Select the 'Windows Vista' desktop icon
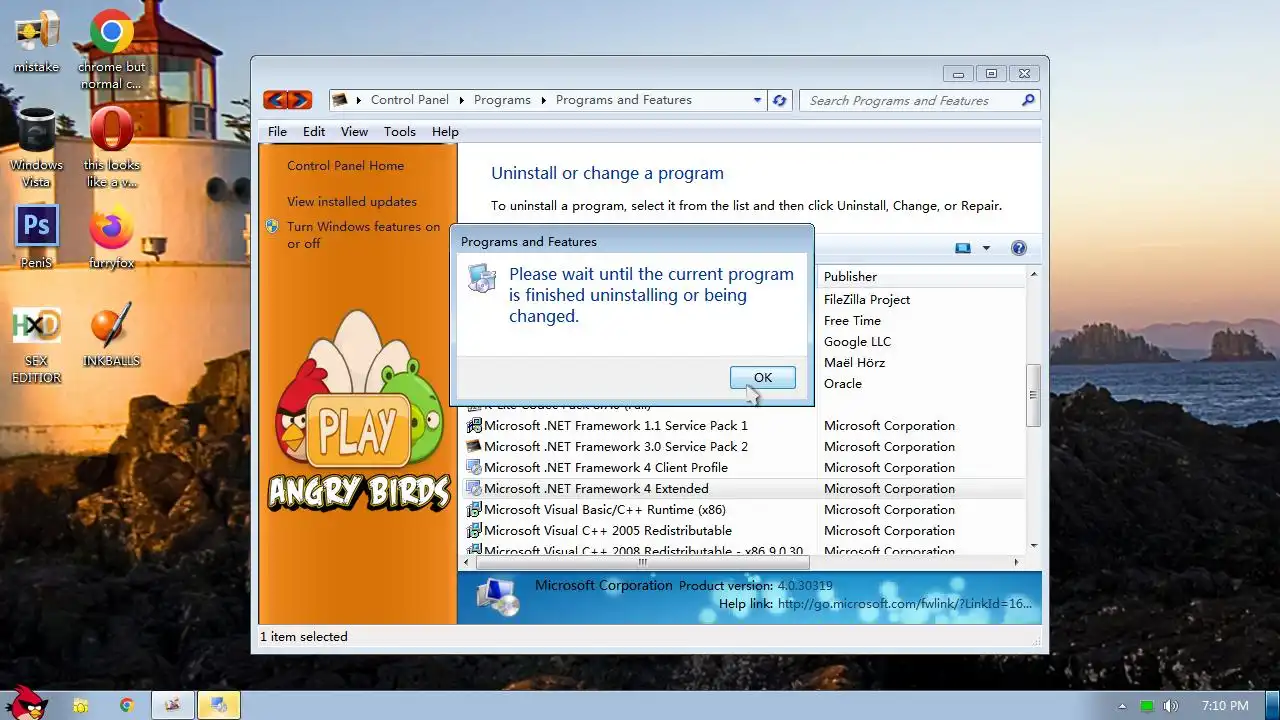Image resolution: width=1280 pixels, height=720 pixels. point(36,147)
